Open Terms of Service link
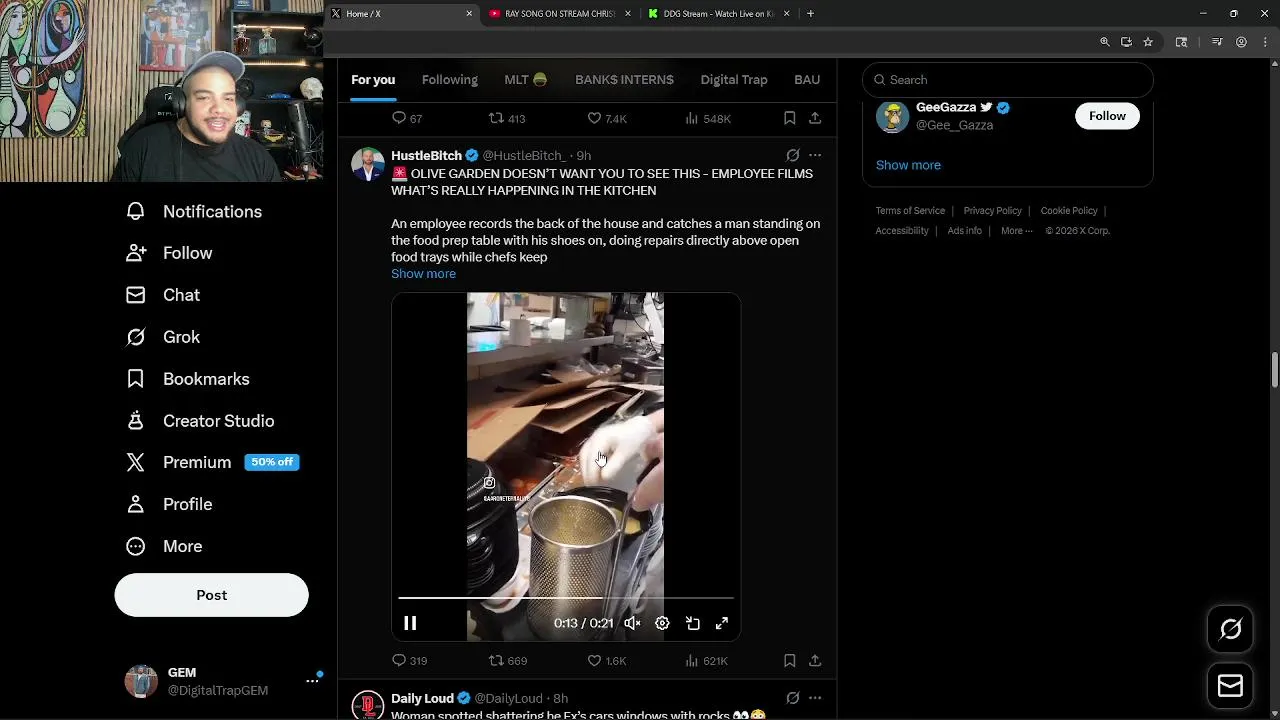 click(x=910, y=211)
